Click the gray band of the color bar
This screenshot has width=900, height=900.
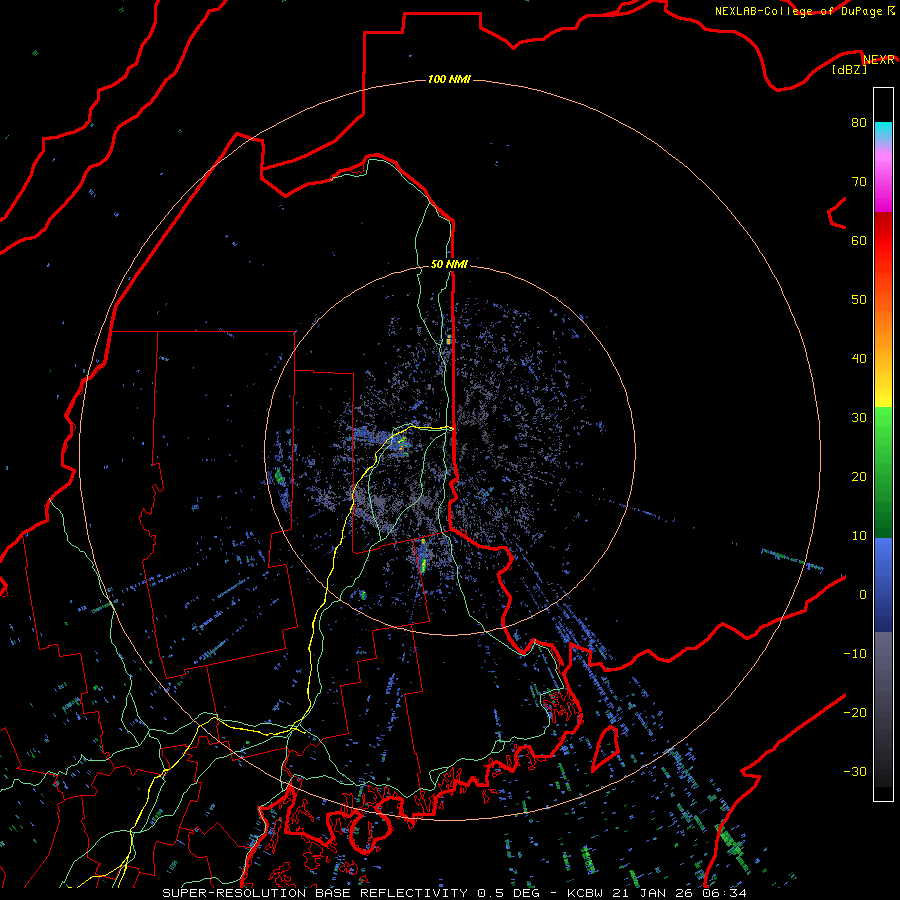tap(883, 709)
